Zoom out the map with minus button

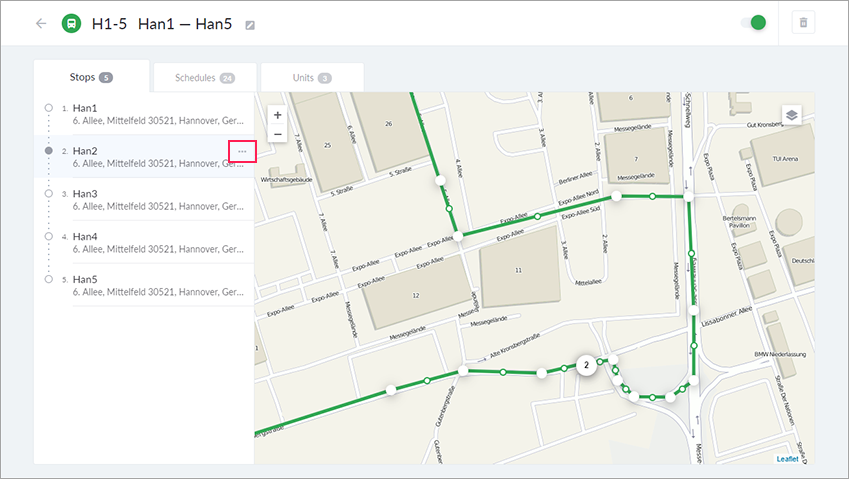[x=278, y=134]
